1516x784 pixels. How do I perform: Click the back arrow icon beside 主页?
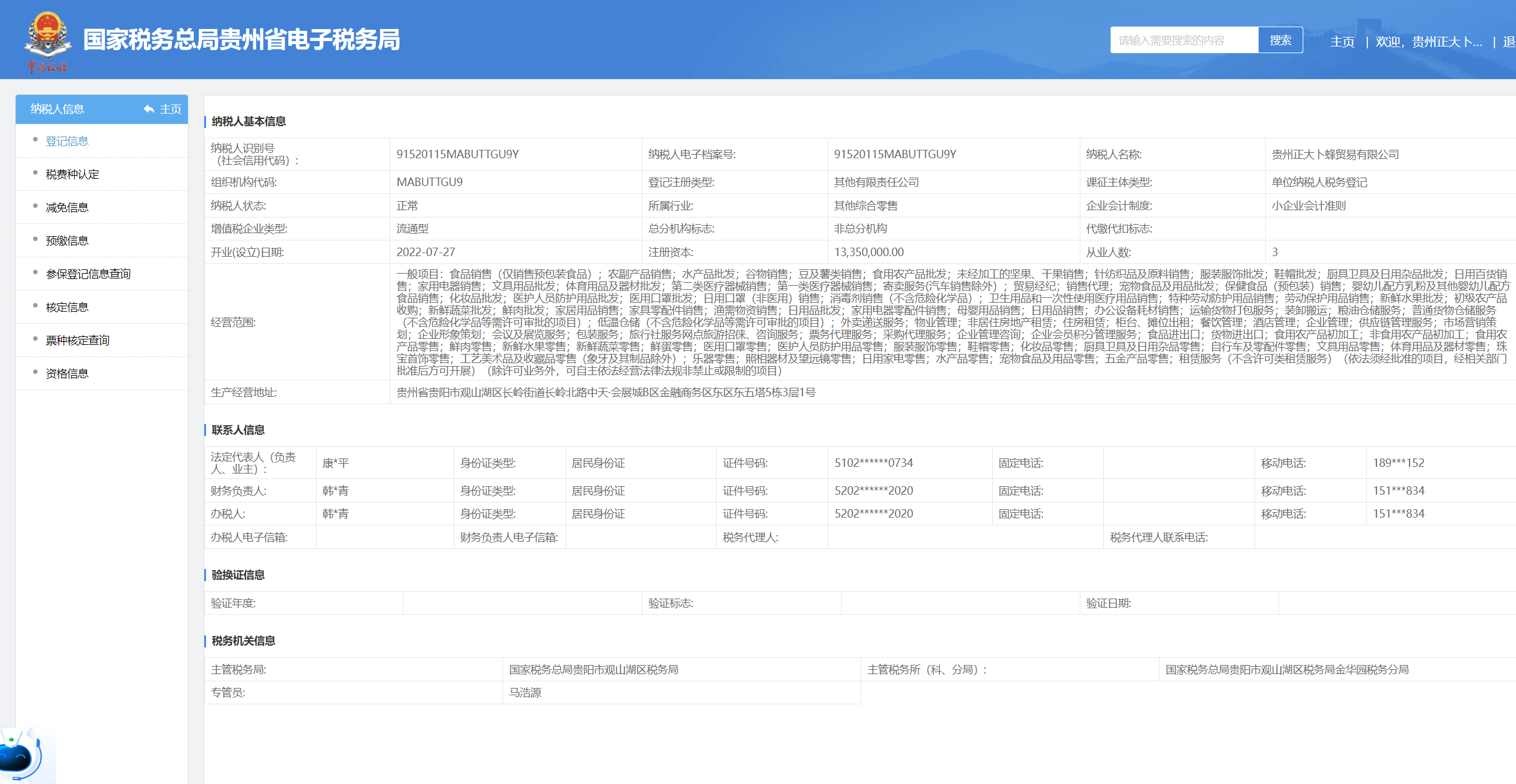click(x=149, y=109)
